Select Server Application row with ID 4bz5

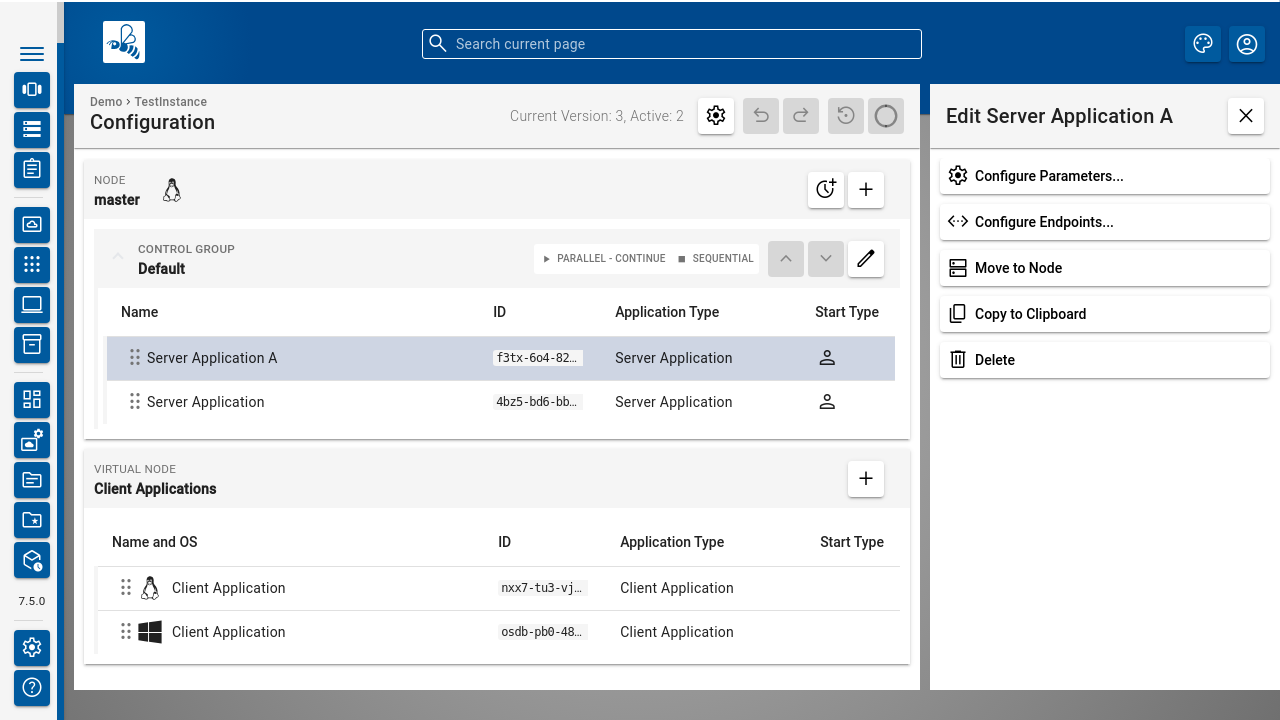[x=501, y=402]
